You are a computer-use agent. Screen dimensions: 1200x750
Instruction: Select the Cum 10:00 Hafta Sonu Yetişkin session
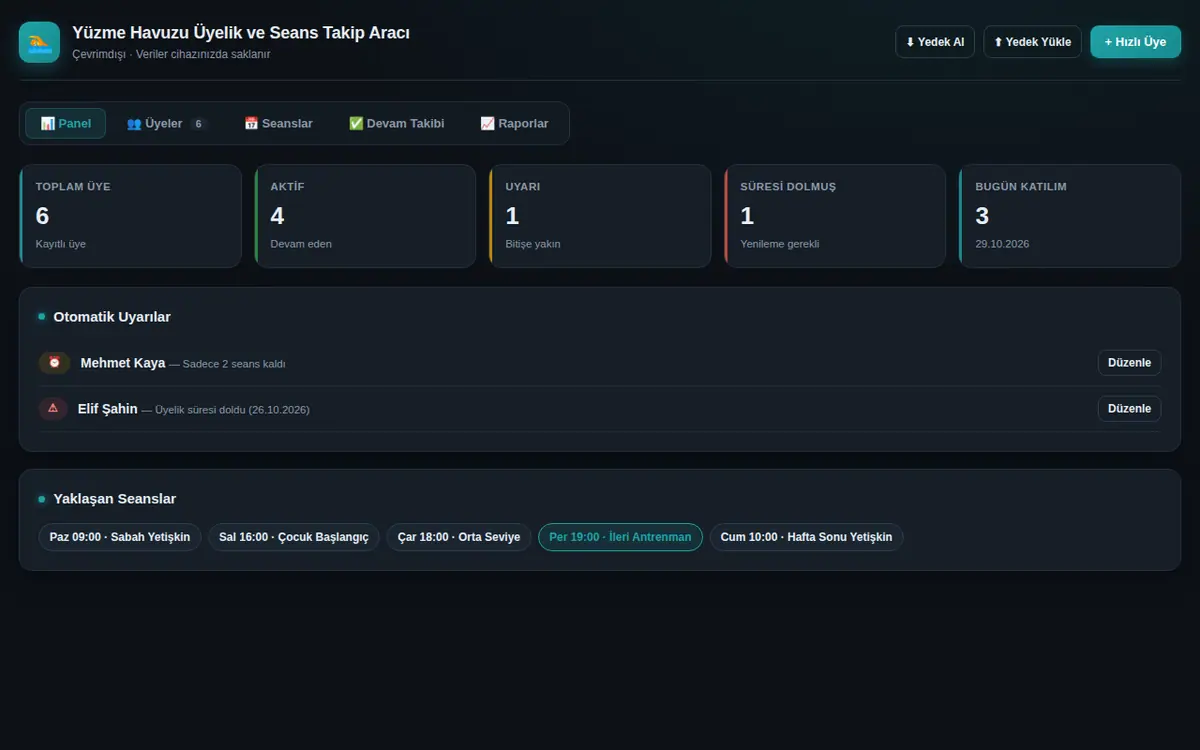coord(806,537)
